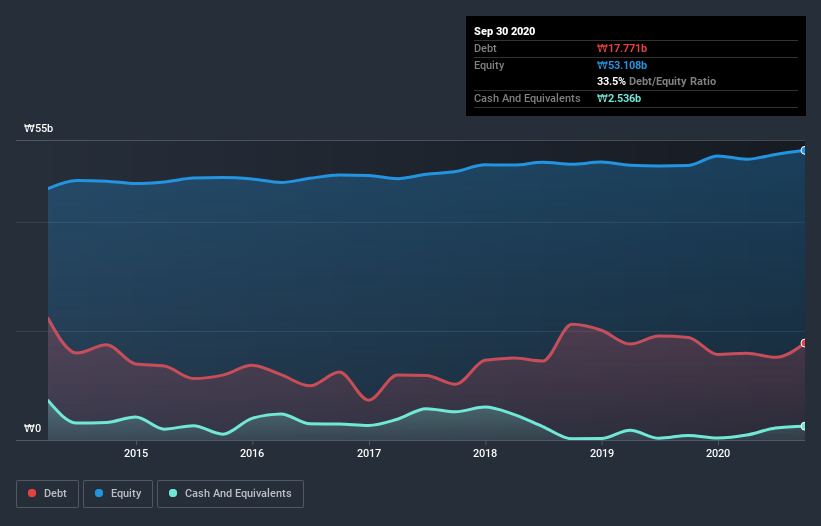Click Cash And Equivalents label in tooltip

[527, 98]
